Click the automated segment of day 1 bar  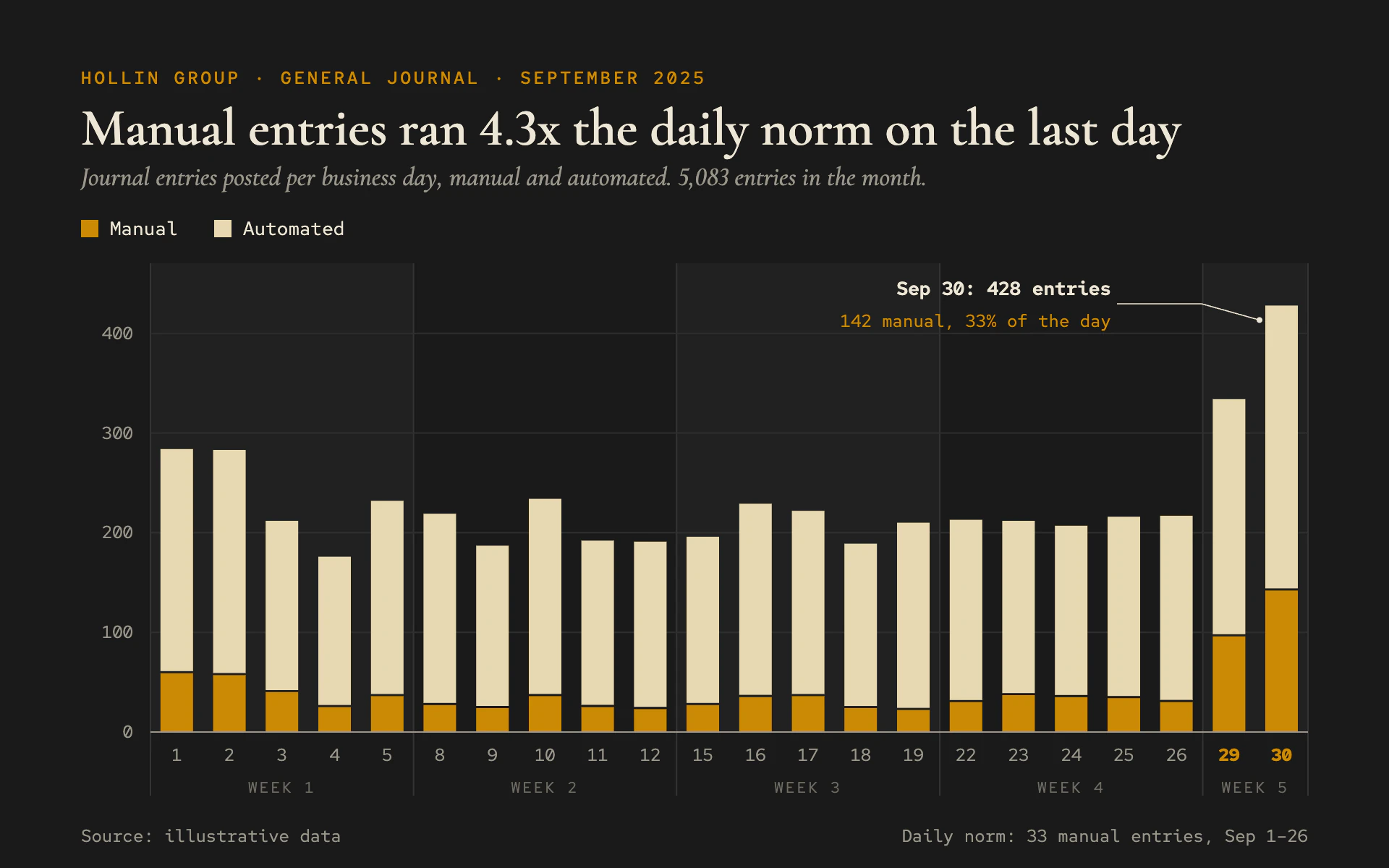[x=177, y=561]
